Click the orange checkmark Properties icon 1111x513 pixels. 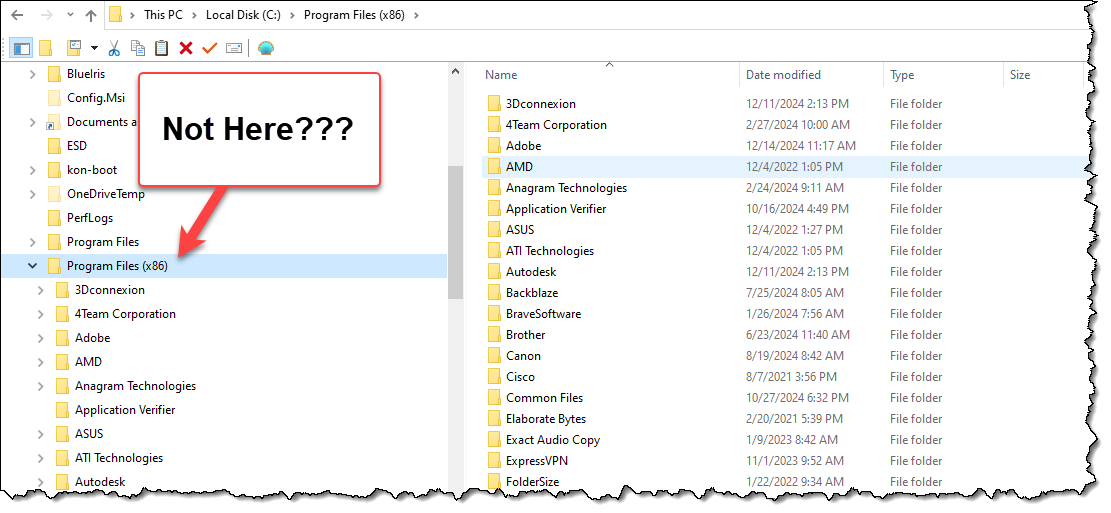coord(209,48)
